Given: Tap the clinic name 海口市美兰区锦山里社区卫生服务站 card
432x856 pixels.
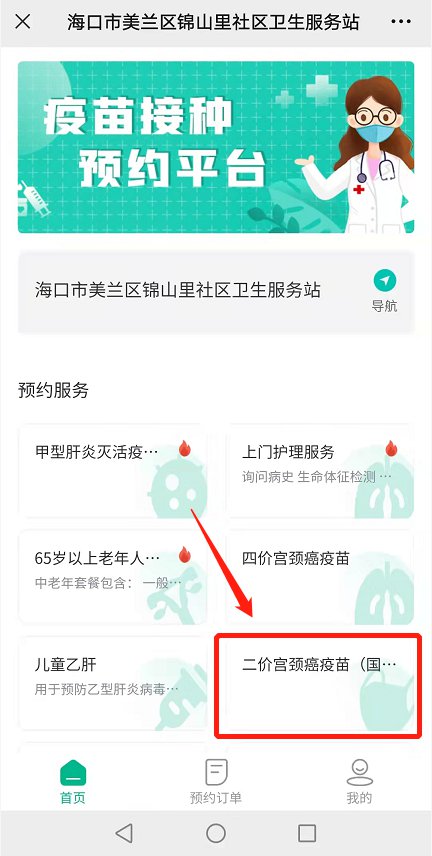Looking at the screenshot, I should [x=216, y=292].
